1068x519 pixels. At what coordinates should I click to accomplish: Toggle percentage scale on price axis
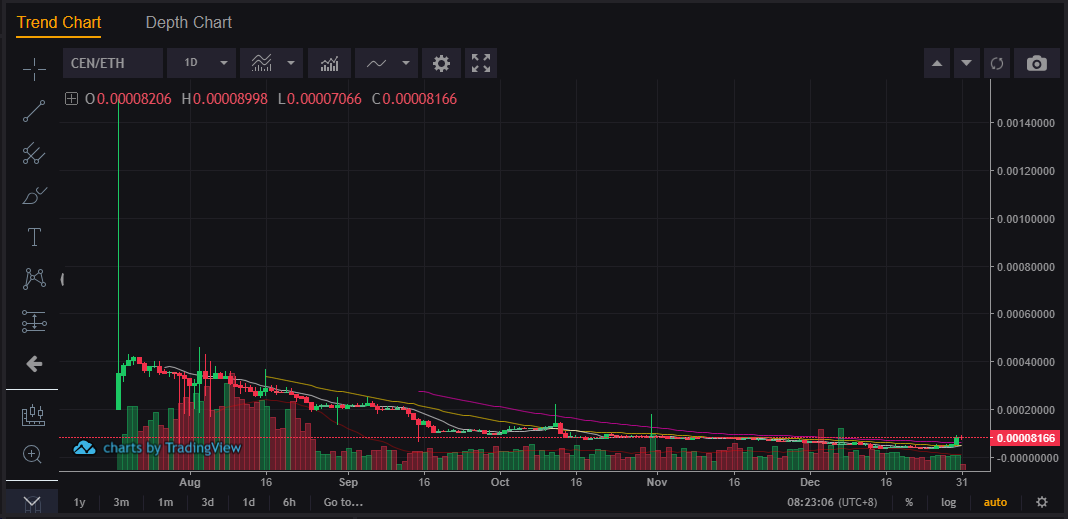point(909,502)
